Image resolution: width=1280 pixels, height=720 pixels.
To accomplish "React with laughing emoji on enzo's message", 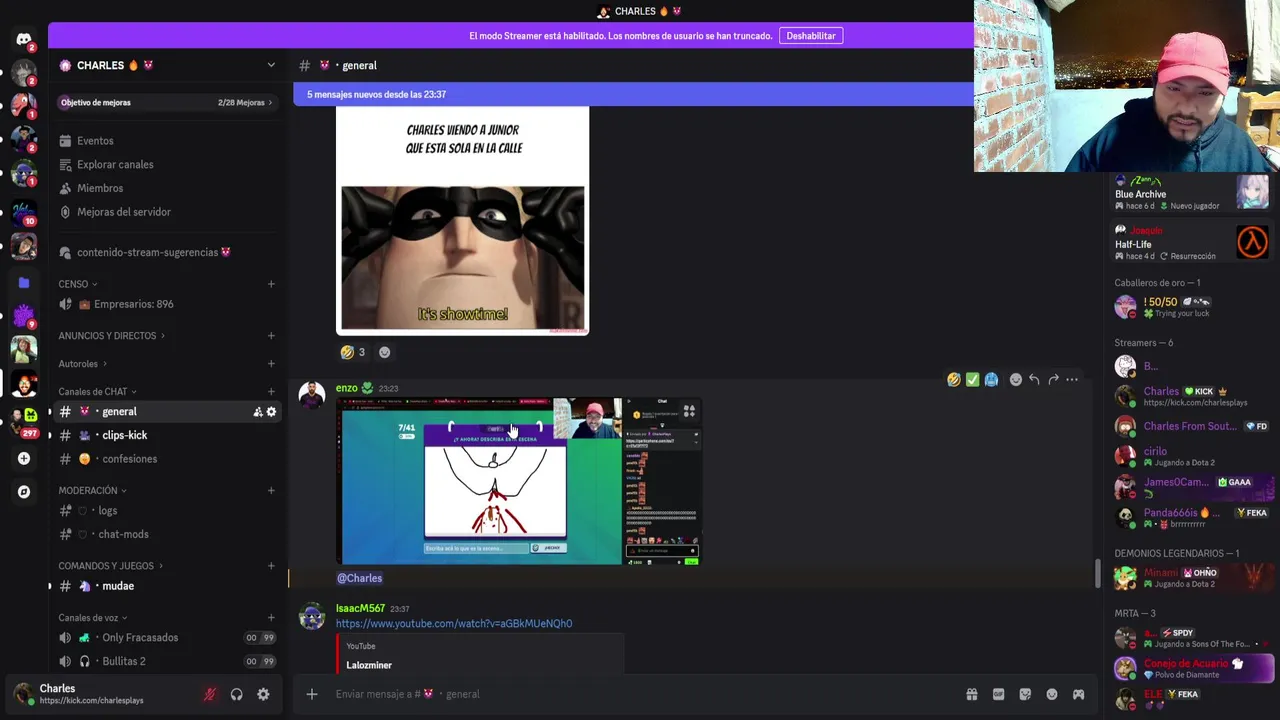I will click(954, 380).
